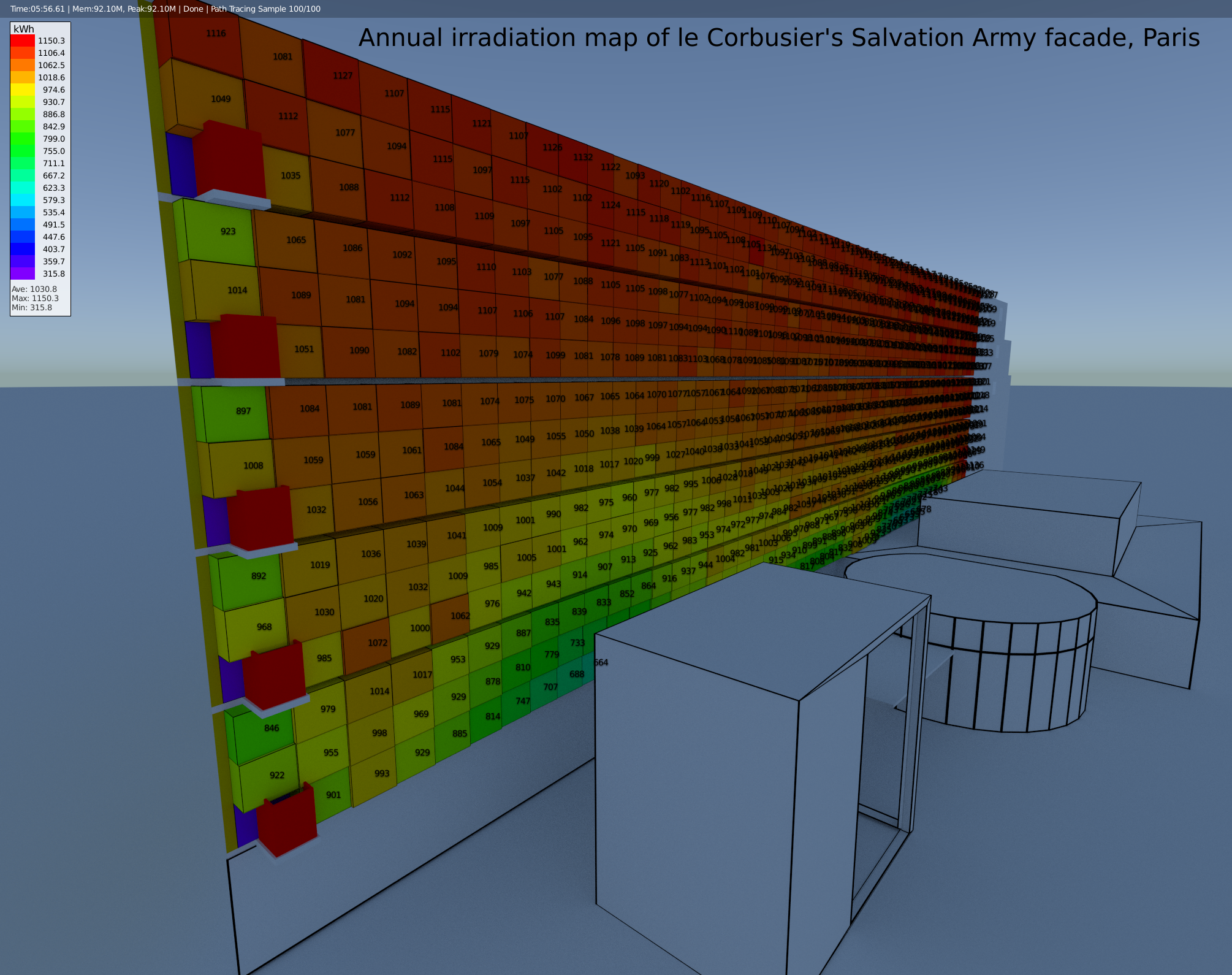The image size is (1232, 975).
Task: Select the orange 1062.5 legend swatch
Action: 23,65
